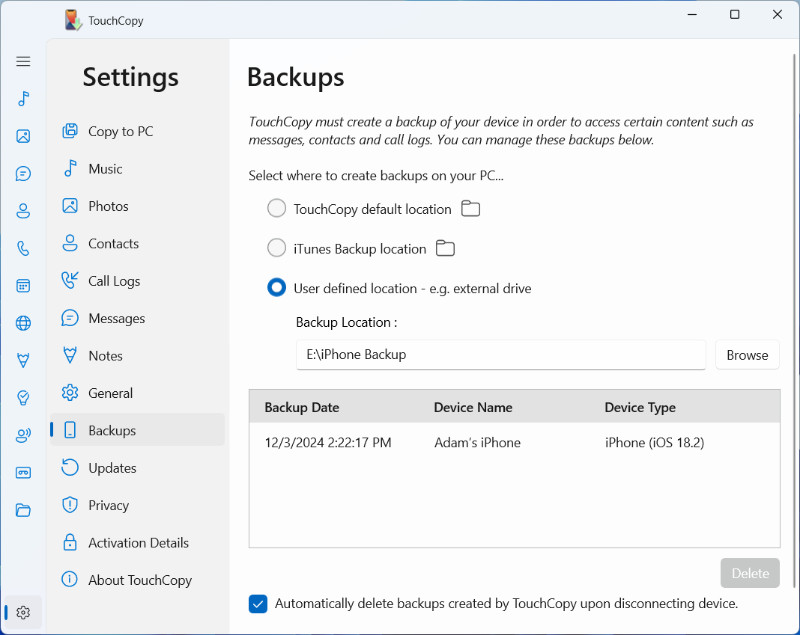Open TouchCopy default location folder icon
This screenshot has width=800, height=635.
[x=470, y=209]
